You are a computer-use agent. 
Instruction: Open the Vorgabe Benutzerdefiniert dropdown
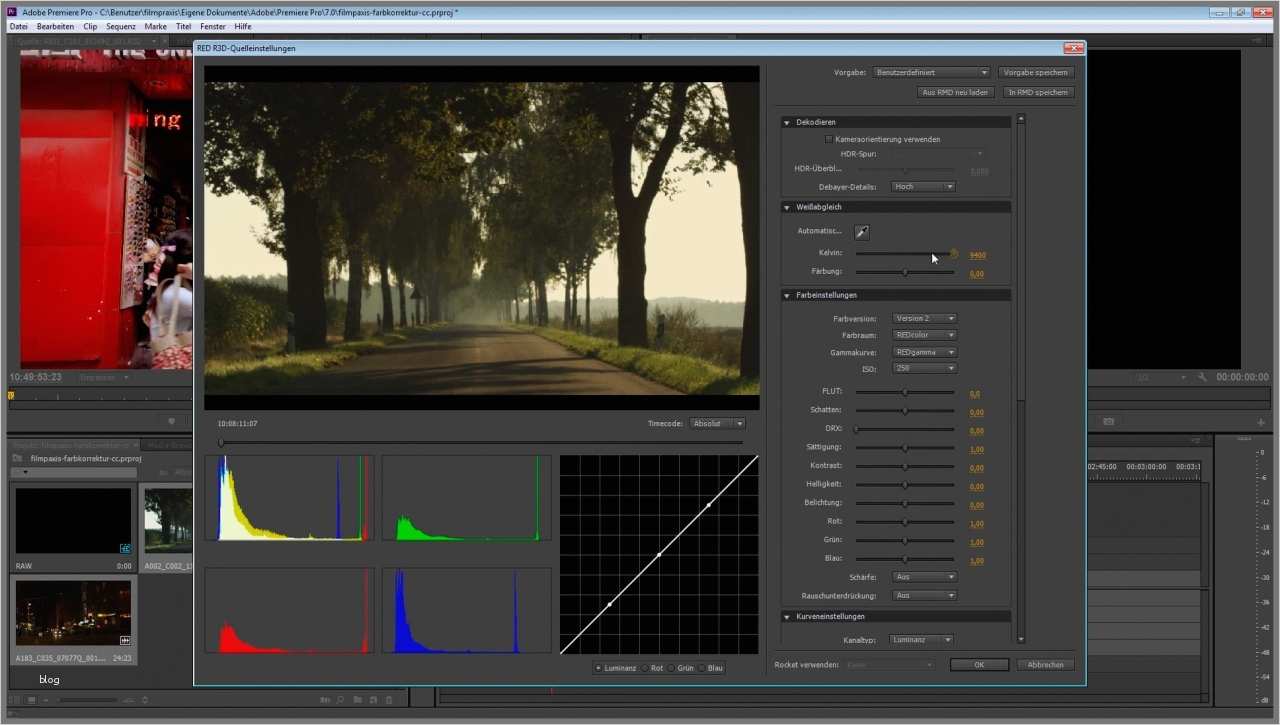point(930,72)
